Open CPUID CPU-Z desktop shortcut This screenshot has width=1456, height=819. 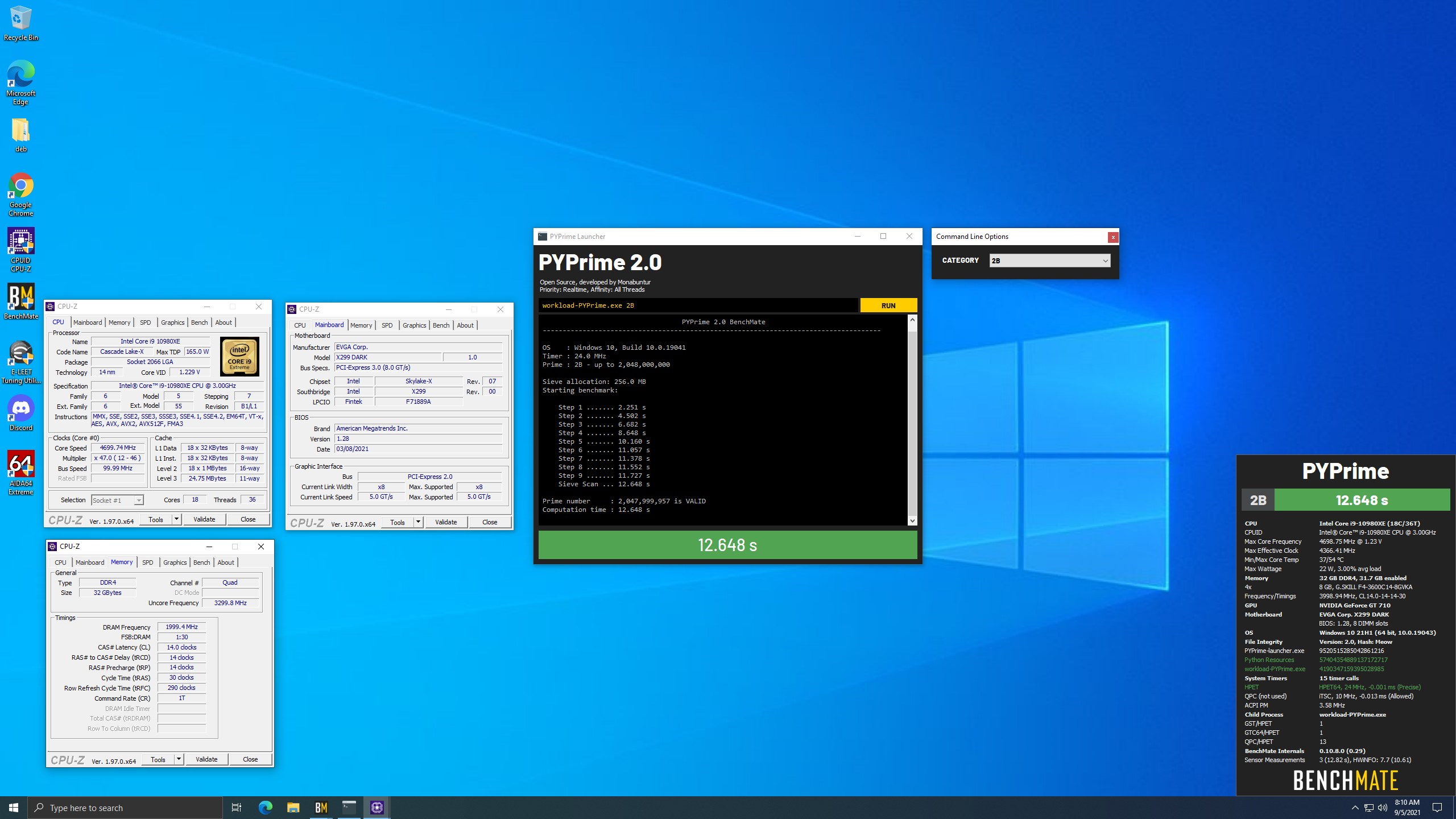(21, 250)
